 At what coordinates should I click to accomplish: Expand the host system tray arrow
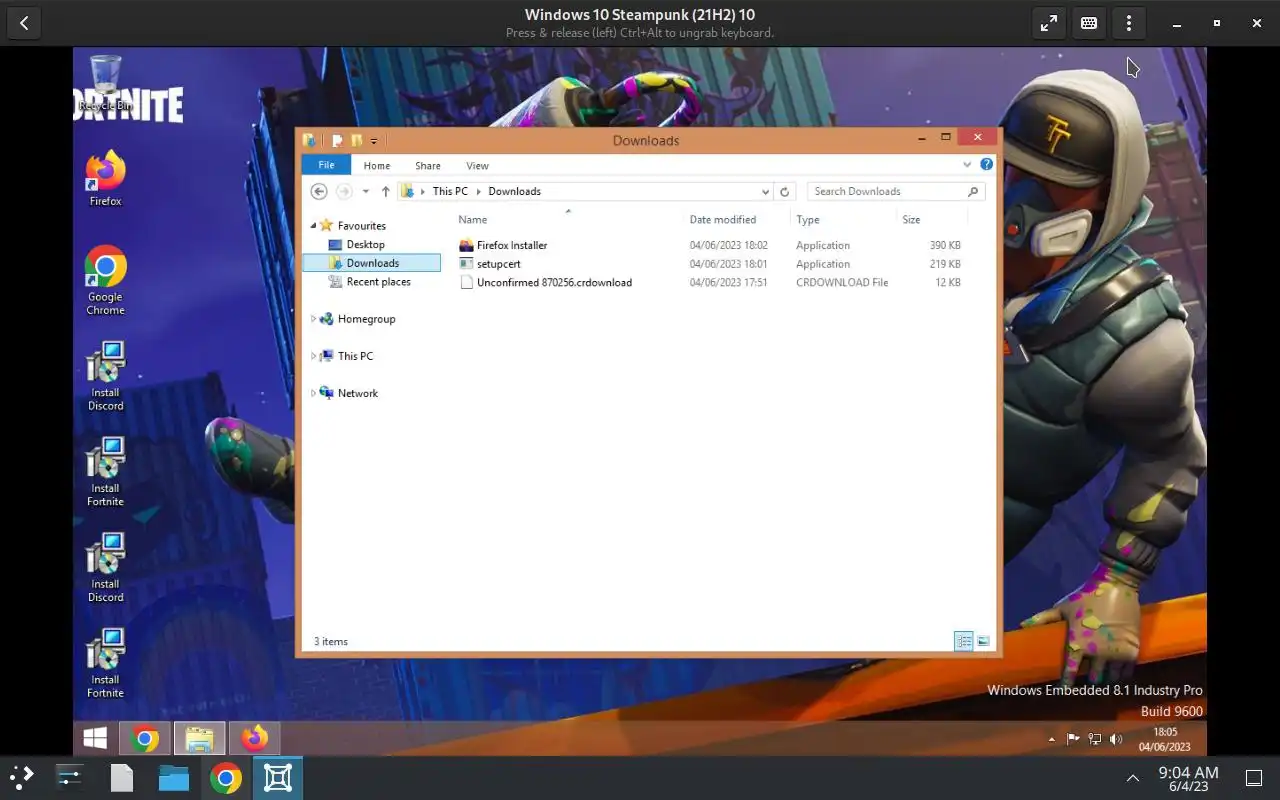pyautogui.click(x=1133, y=778)
